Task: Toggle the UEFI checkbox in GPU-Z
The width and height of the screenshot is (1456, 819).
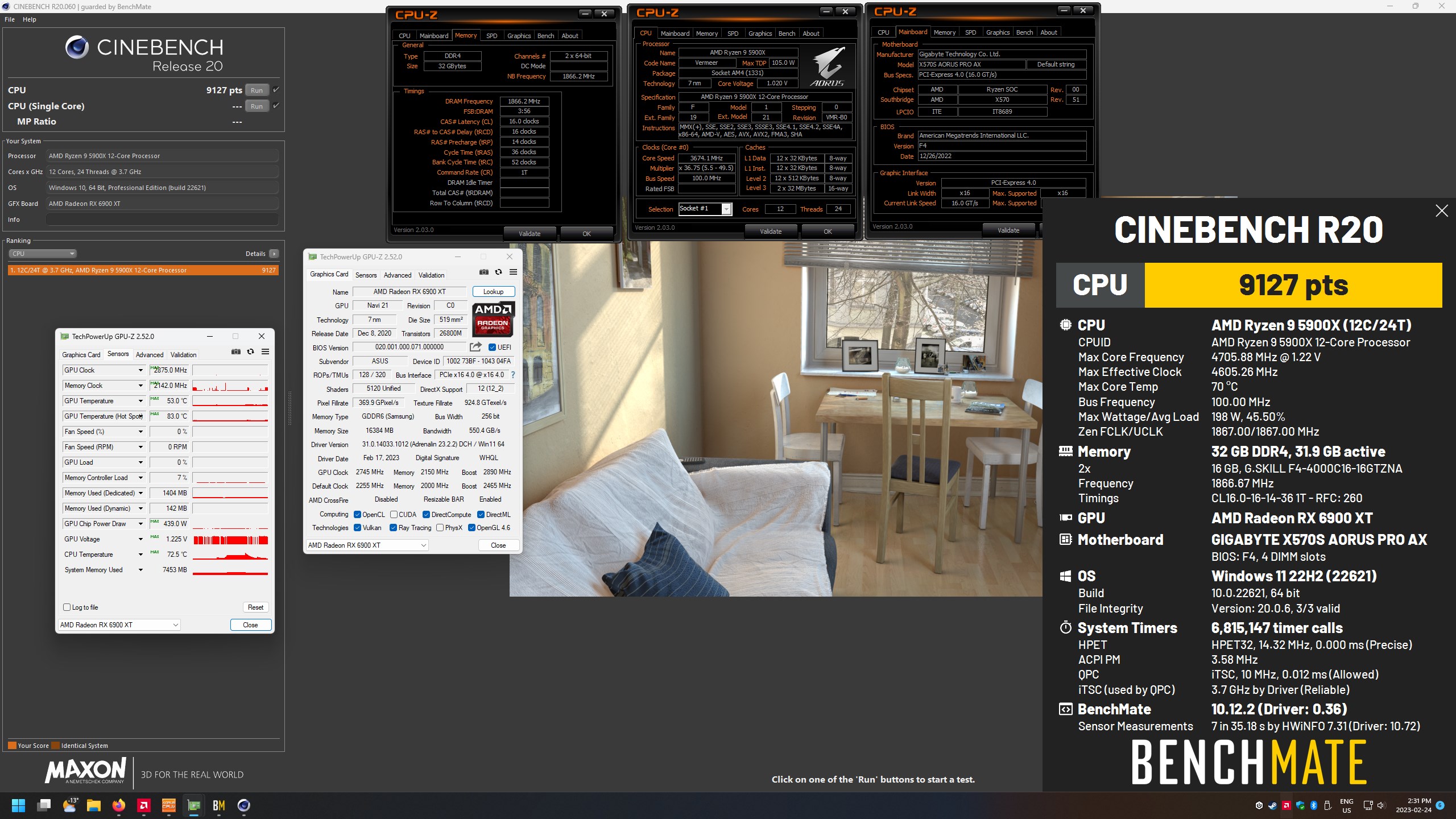Action: pyautogui.click(x=492, y=348)
